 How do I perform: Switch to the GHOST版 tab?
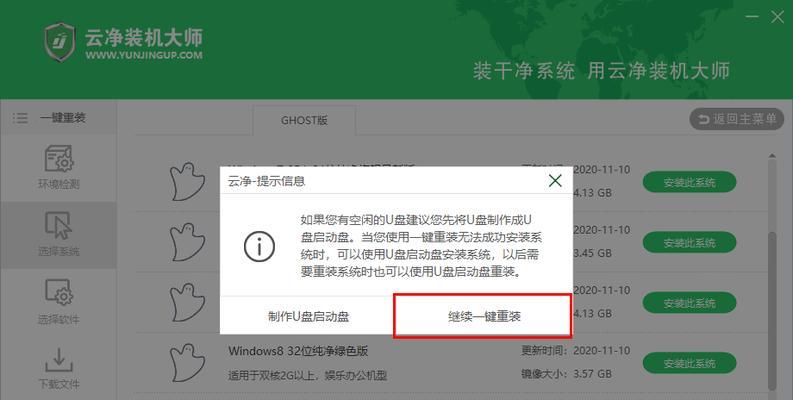[304, 120]
